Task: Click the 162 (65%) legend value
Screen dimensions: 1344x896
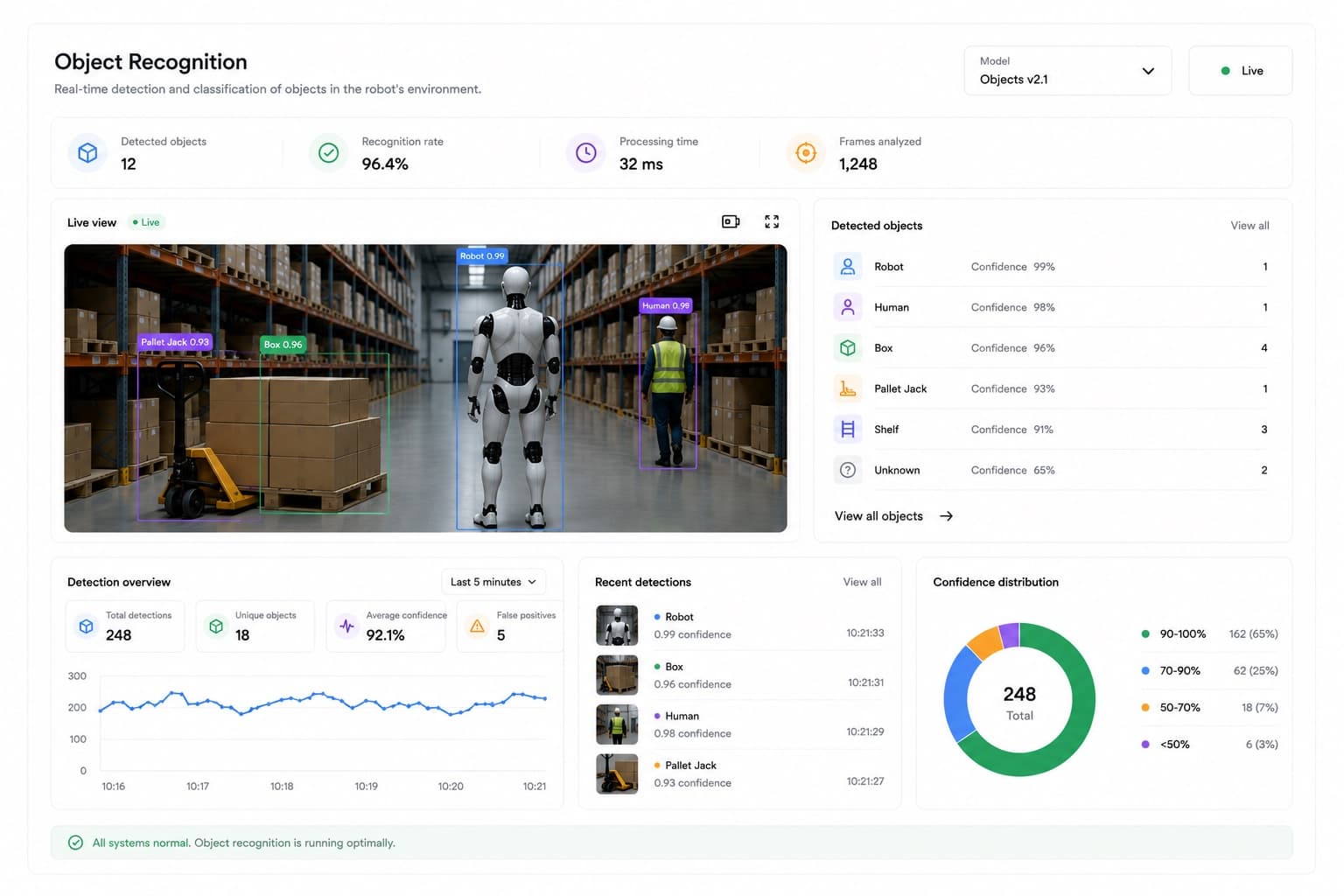Action: (1253, 634)
